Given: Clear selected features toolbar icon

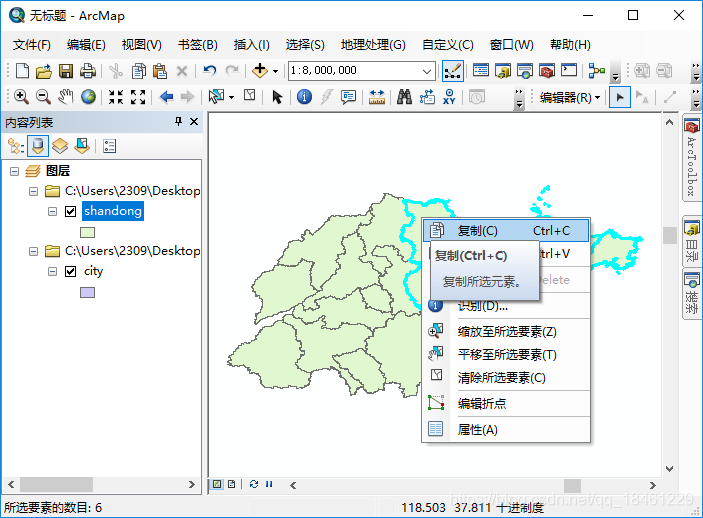Looking at the screenshot, I should tap(249, 96).
